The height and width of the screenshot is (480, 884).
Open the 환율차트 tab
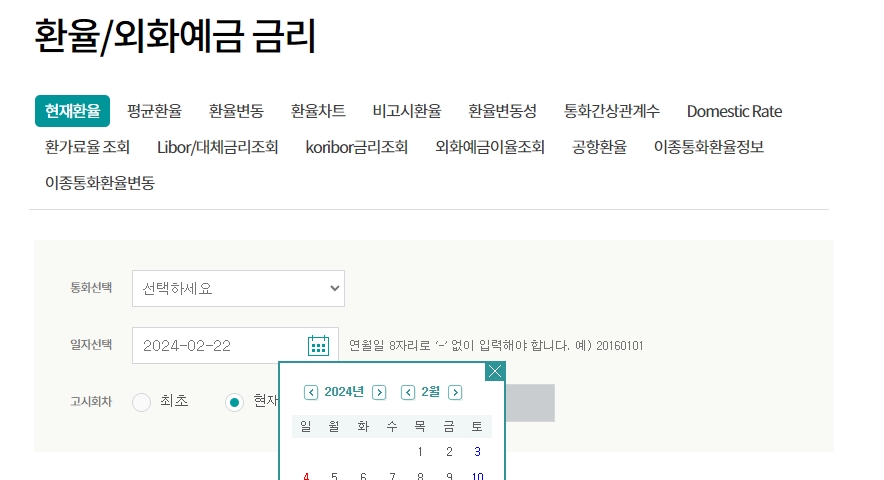click(x=318, y=111)
